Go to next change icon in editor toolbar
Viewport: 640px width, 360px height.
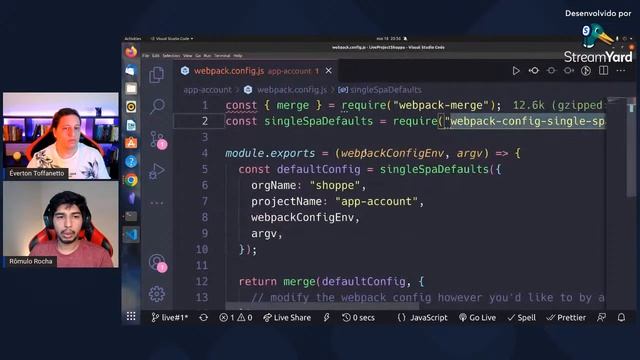(569, 71)
